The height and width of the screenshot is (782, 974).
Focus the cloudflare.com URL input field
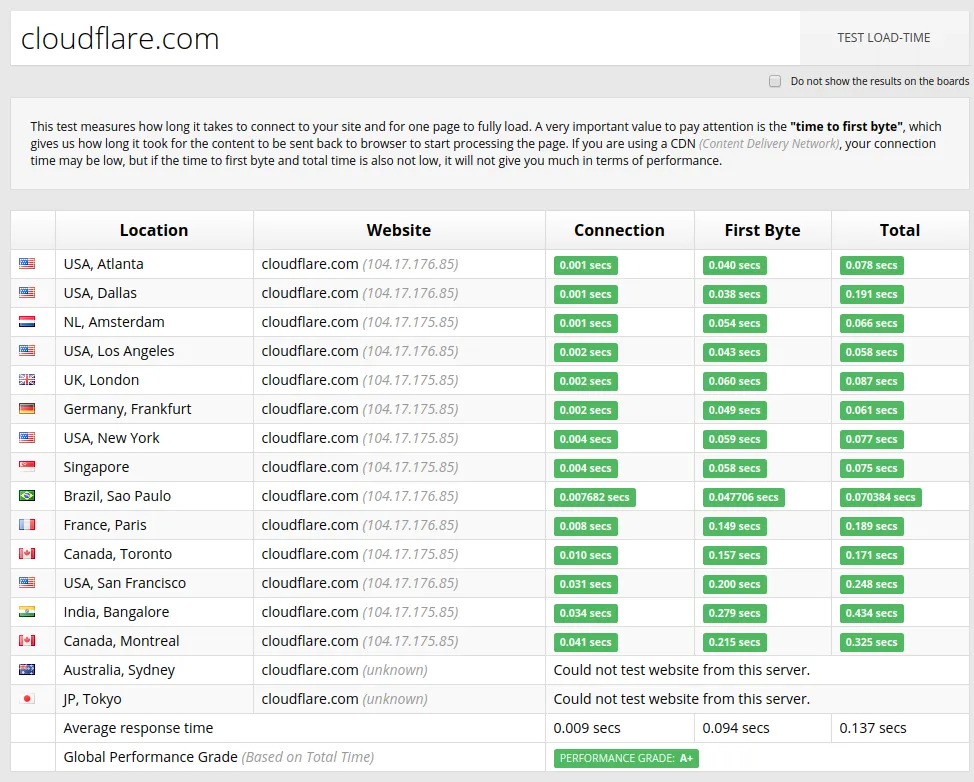tap(405, 38)
